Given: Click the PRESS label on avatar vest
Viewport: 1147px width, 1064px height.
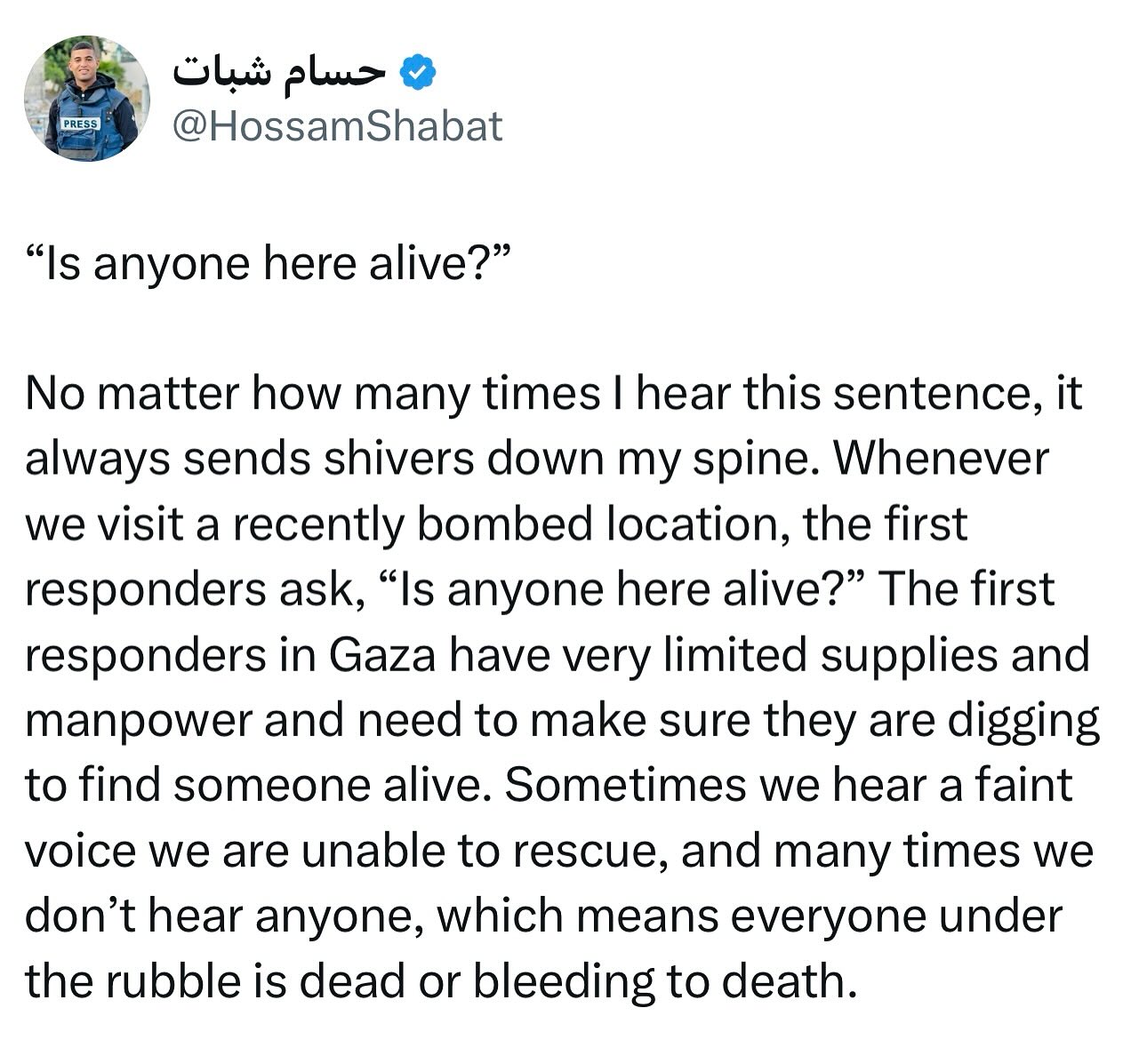Looking at the screenshot, I should coord(81,124).
